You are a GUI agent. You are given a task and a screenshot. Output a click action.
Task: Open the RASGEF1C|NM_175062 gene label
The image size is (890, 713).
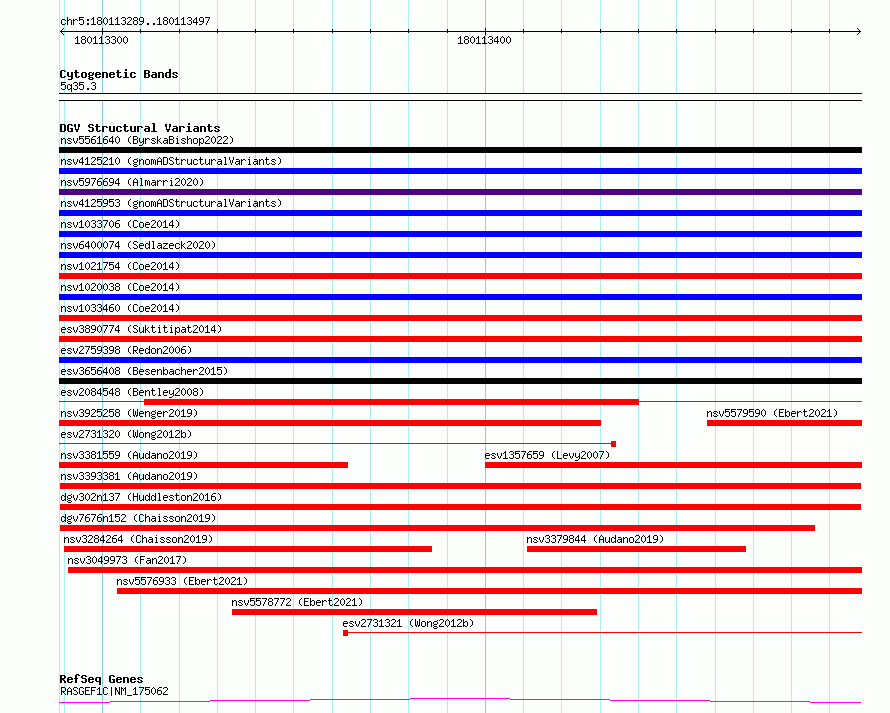coord(114,691)
